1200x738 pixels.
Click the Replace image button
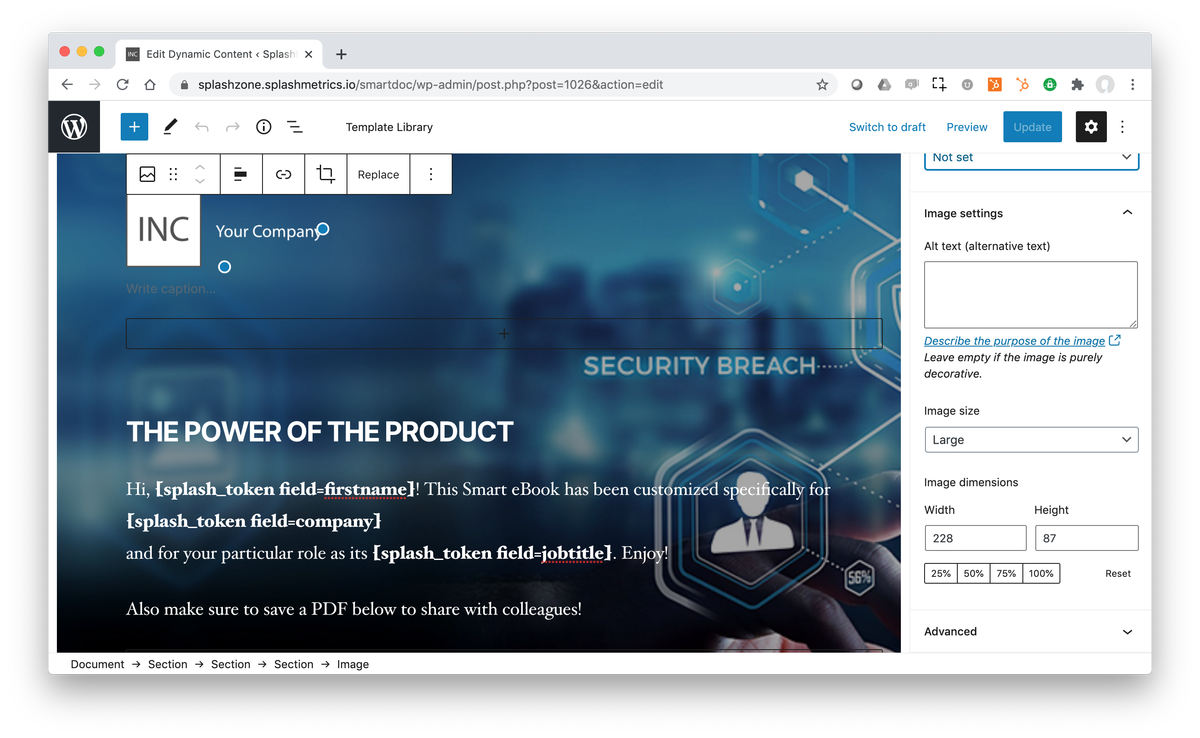tap(378, 174)
